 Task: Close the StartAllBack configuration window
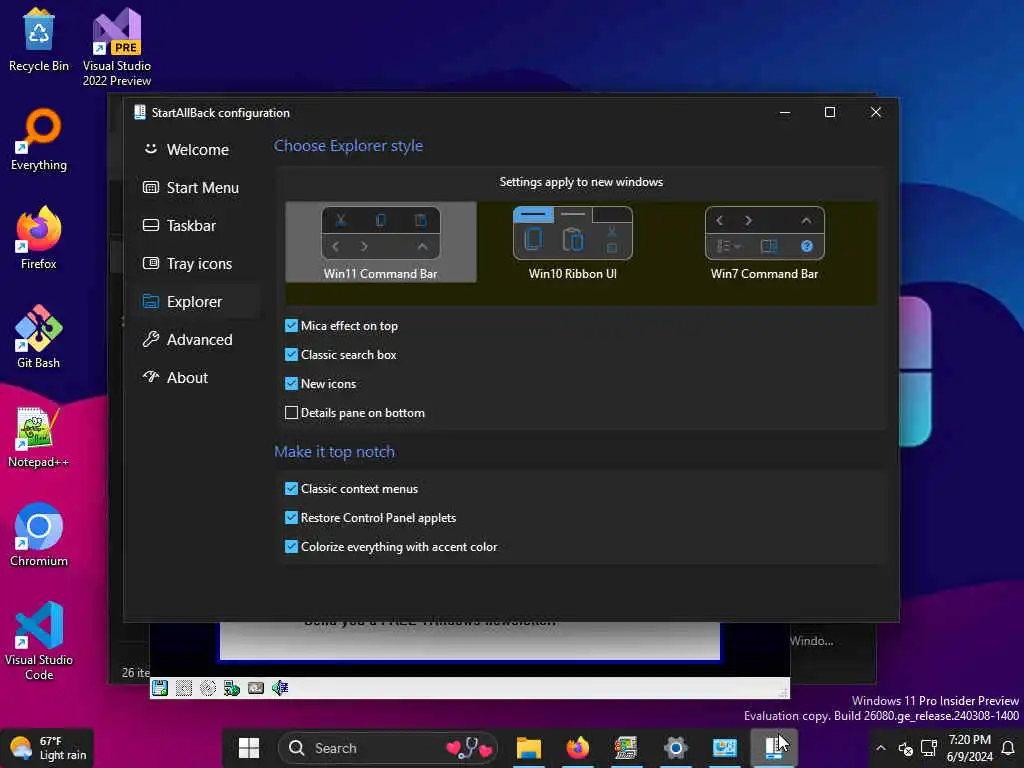pyautogui.click(x=875, y=112)
